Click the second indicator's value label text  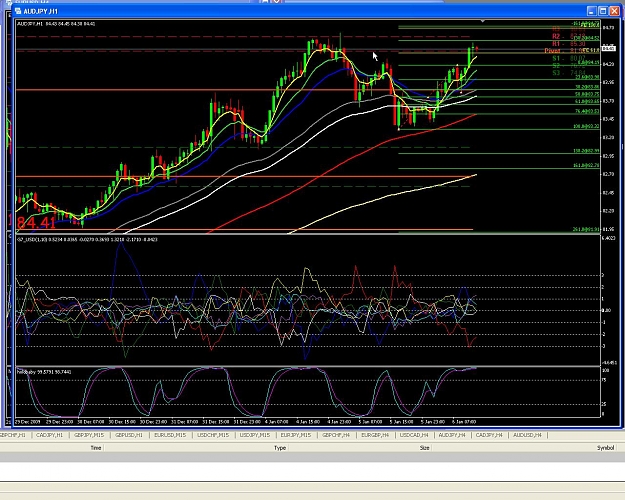87,239
